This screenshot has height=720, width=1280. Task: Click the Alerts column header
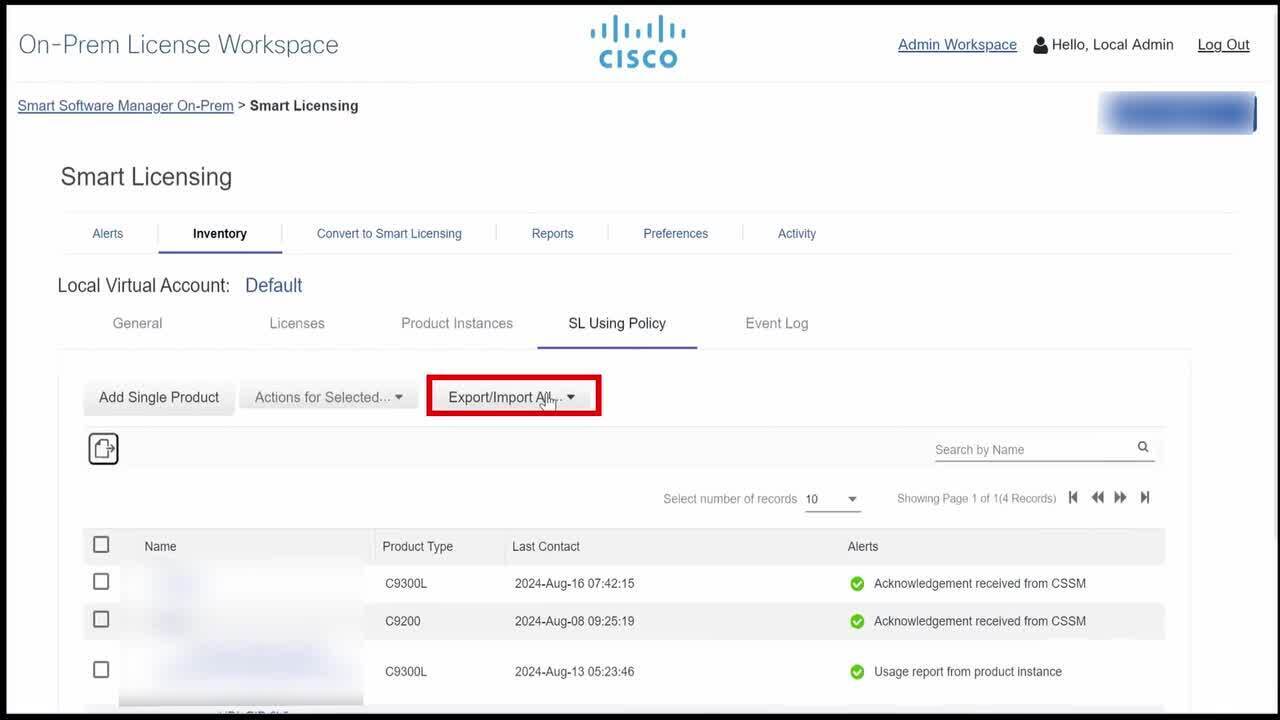pos(863,546)
